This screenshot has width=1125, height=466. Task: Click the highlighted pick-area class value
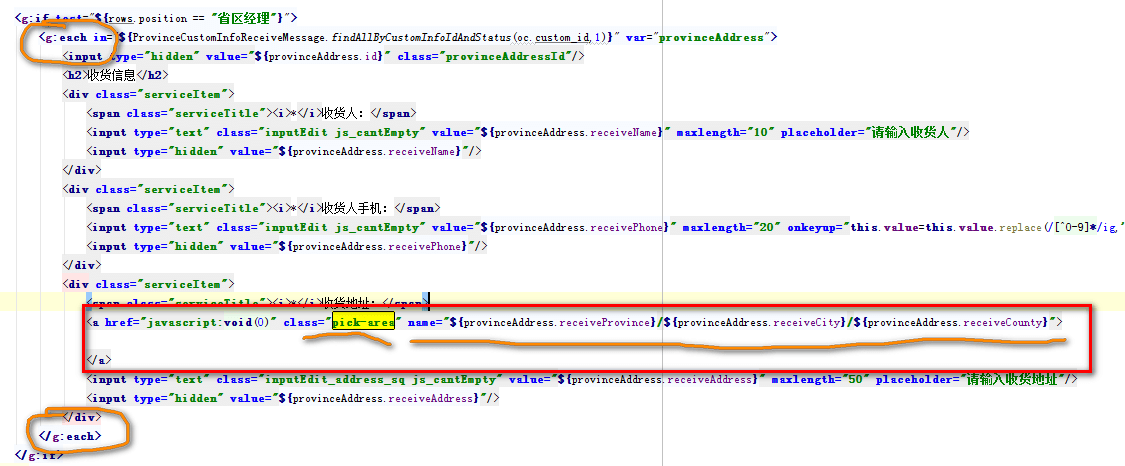tap(364, 322)
